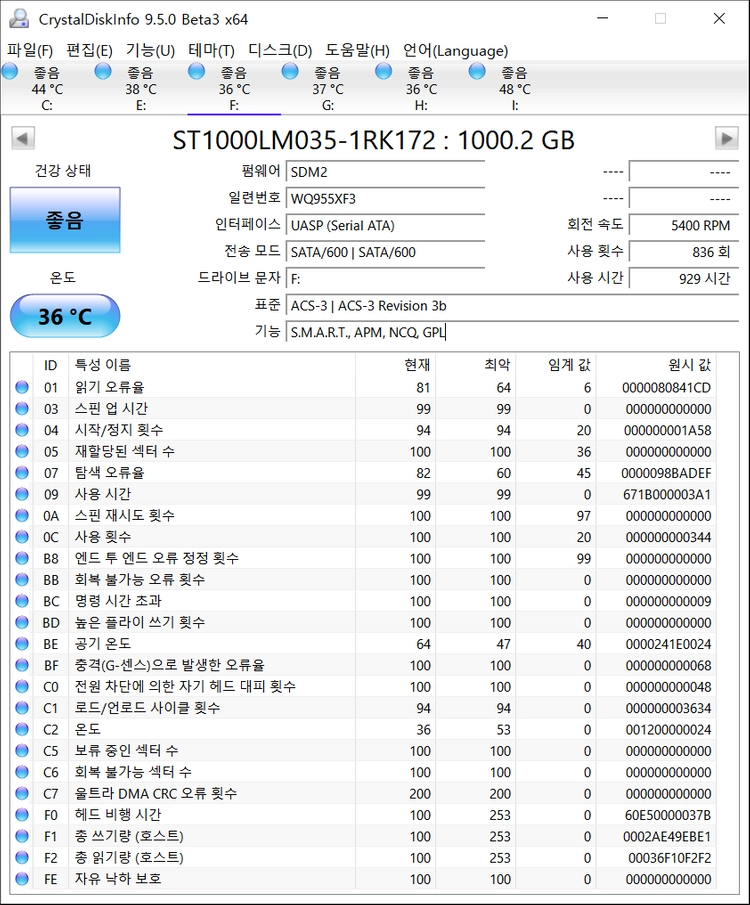Click status icon for 명령 시간 초과 row
This screenshot has width=750, height=905.
pos(22,601)
